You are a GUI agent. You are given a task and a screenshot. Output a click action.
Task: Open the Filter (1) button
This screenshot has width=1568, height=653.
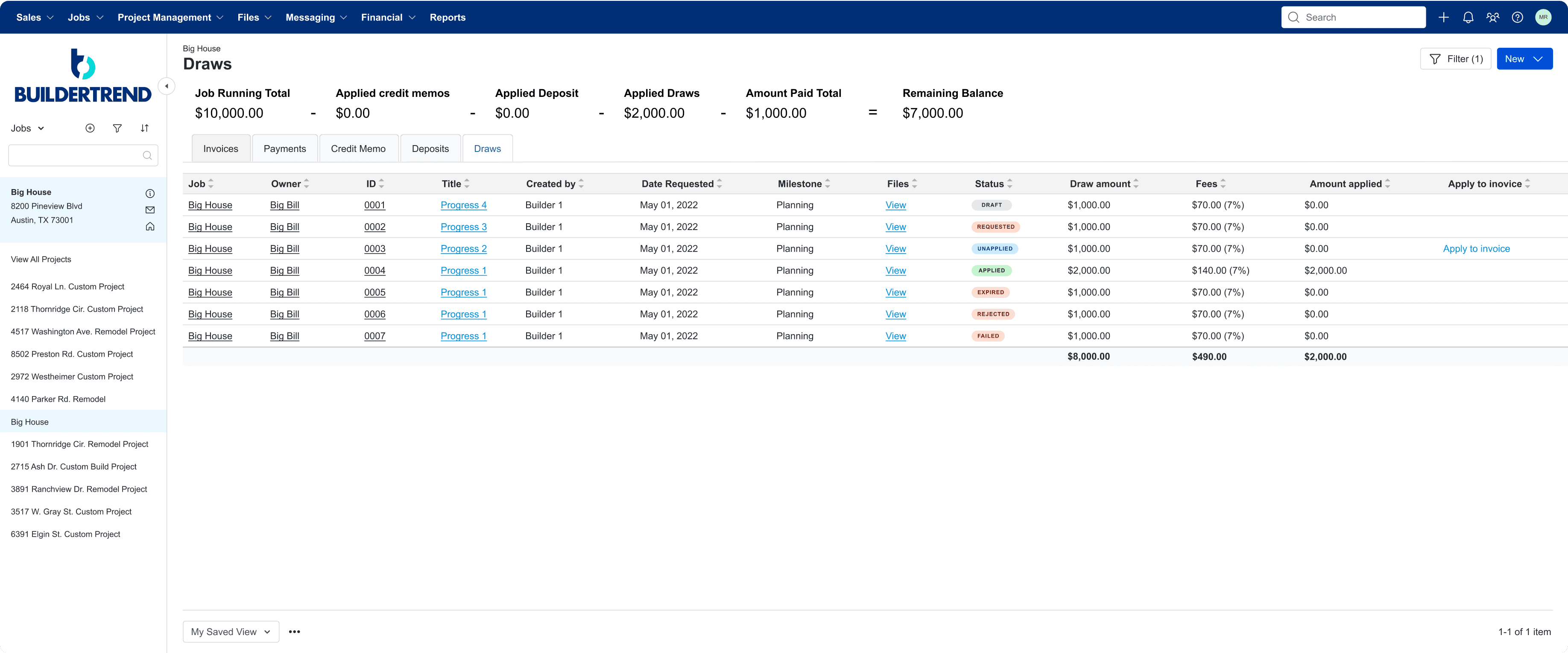(x=1455, y=59)
